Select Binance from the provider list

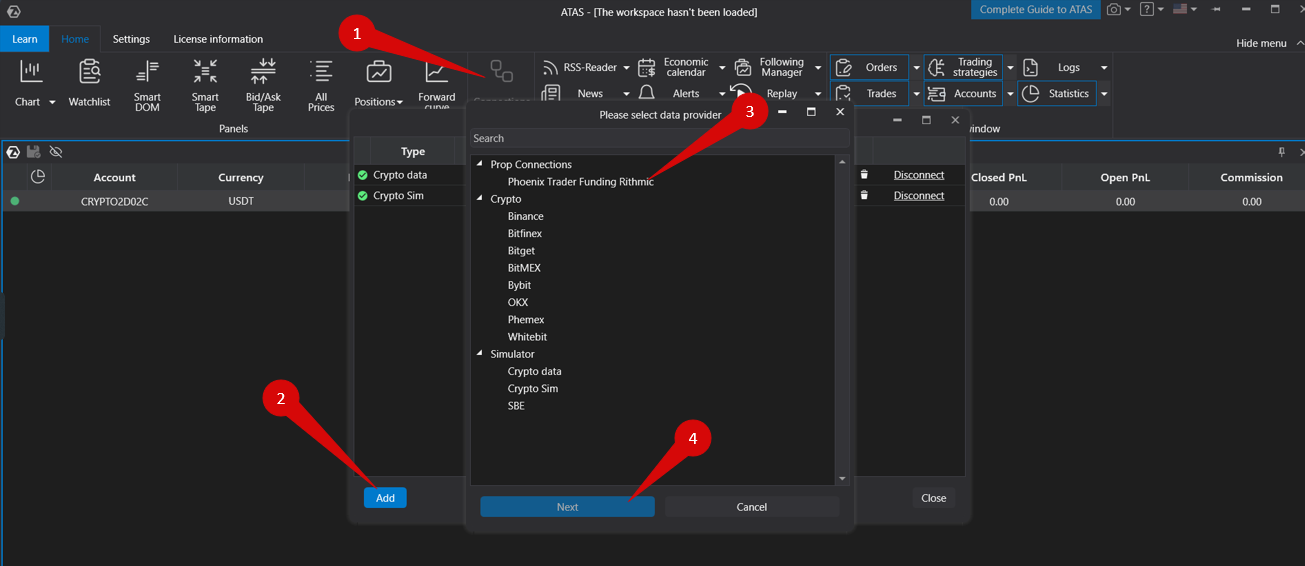[x=525, y=217]
